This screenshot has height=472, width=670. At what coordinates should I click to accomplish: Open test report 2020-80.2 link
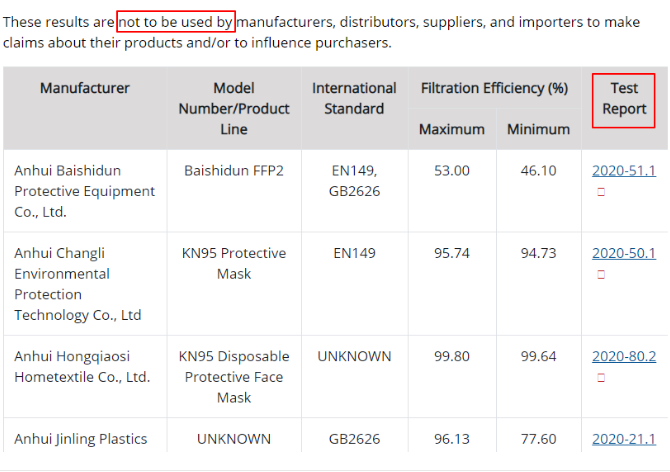click(624, 356)
